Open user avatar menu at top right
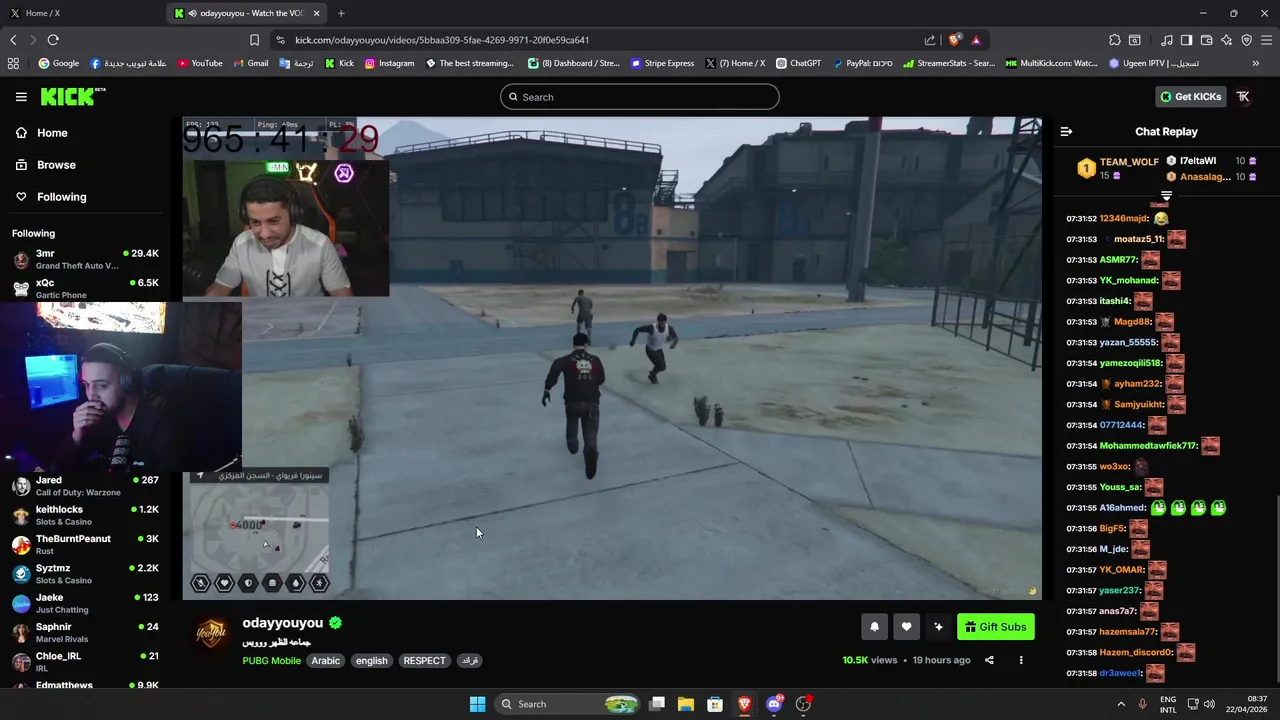1280x720 pixels. click(1243, 97)
